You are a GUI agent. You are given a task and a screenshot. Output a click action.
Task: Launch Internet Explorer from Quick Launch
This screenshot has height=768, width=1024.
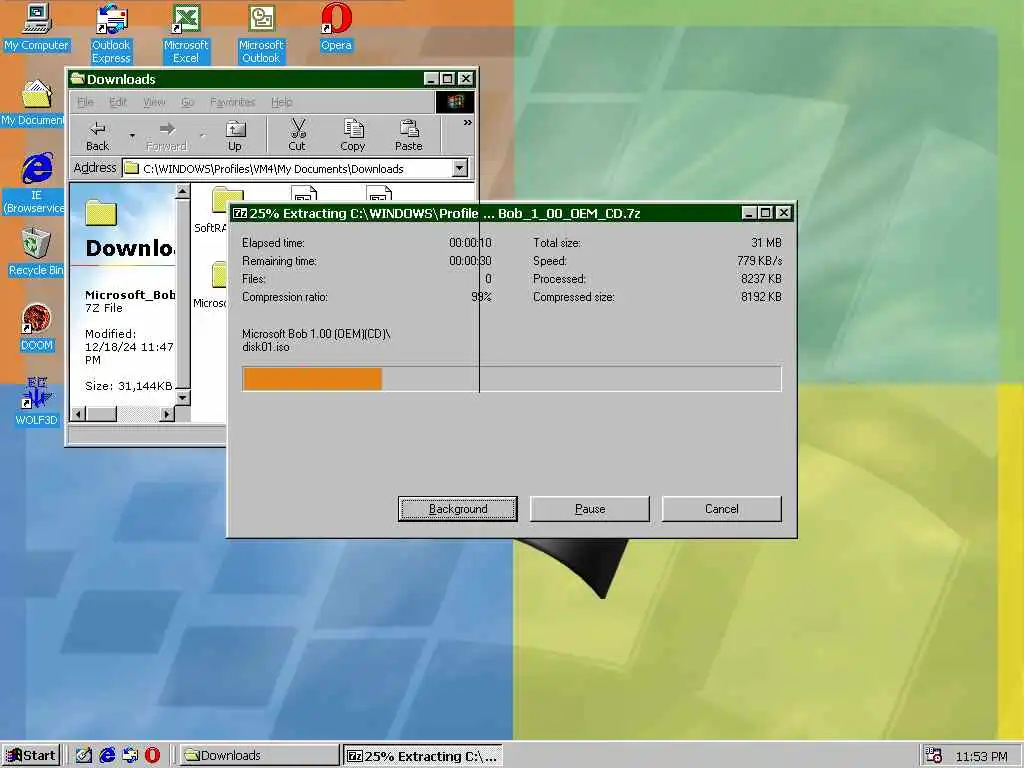pos(107,756)
